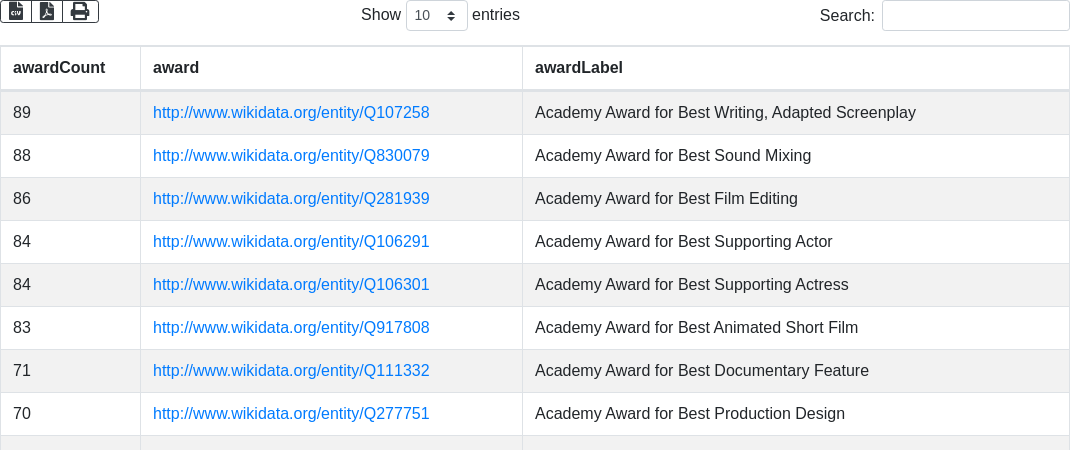This screenshot has width=1070, height=450.
Task: Open the entries per page dropdown
Action: 437,15
